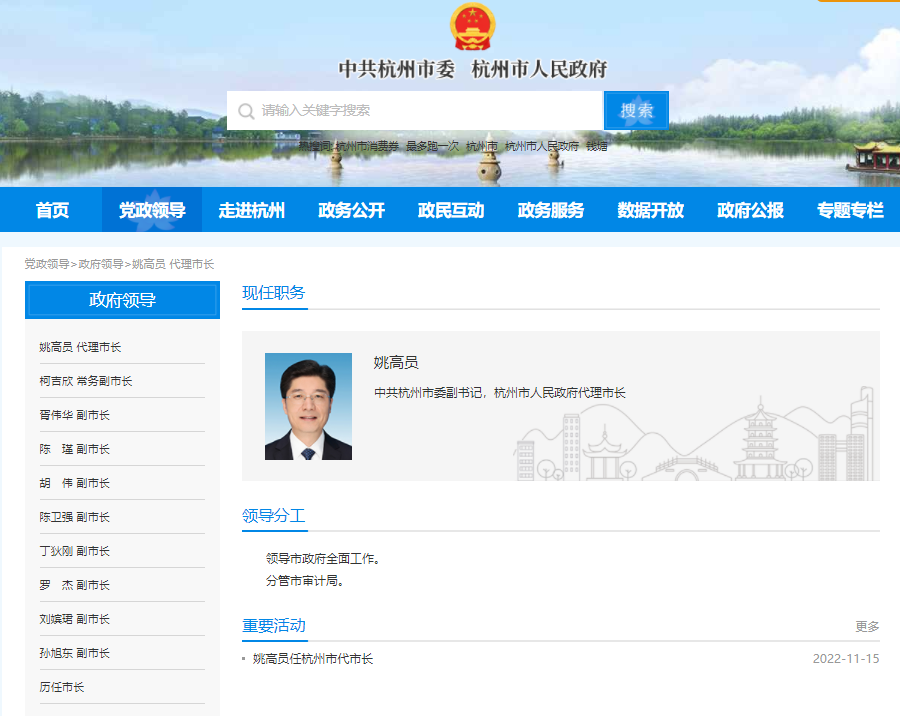The width and height of the screenshot is (900, 716).
Task: Click 更多 link beside 重要活动
Action: pos(867,627)
